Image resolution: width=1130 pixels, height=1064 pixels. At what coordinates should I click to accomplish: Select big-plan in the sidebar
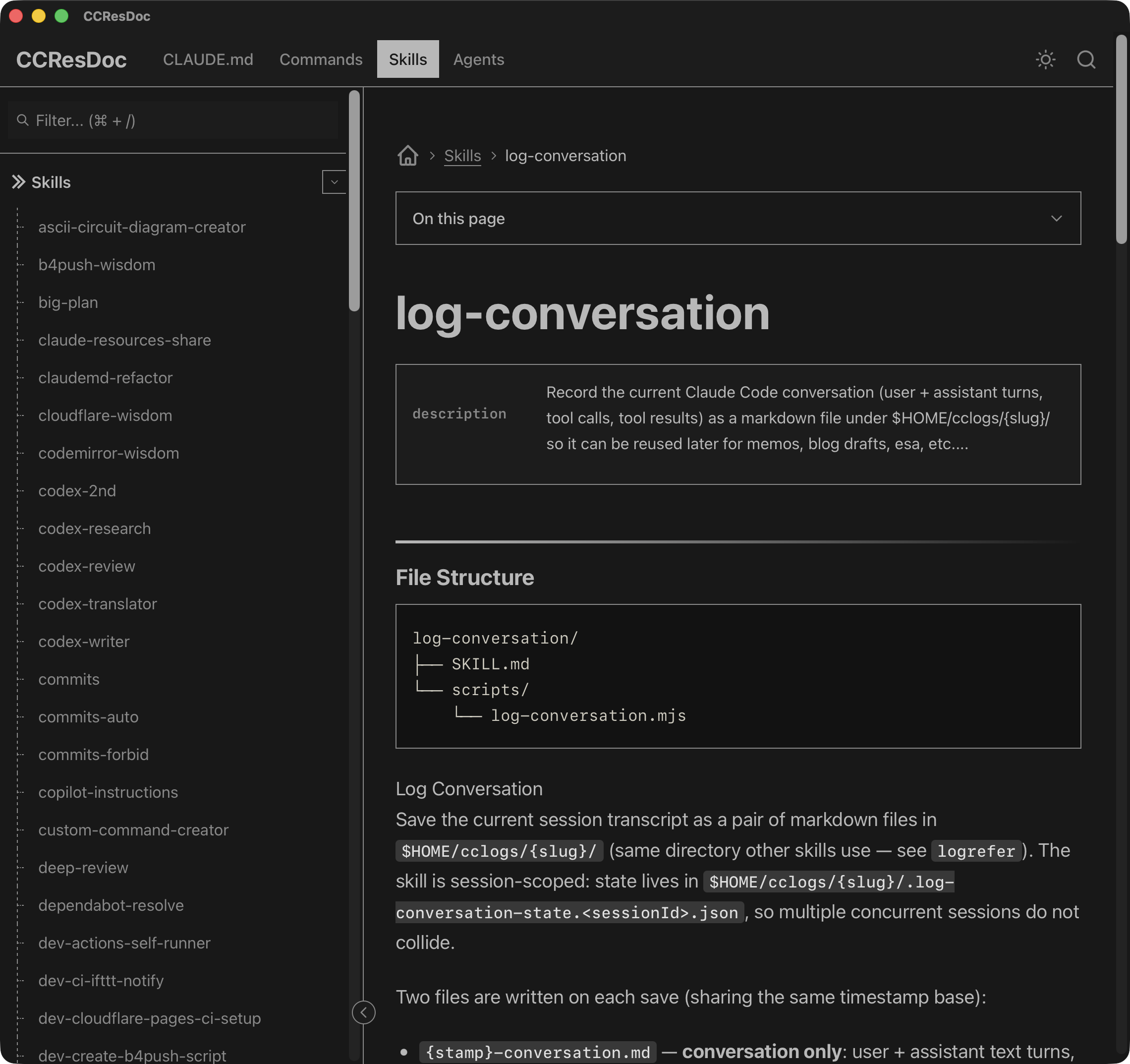68,302
